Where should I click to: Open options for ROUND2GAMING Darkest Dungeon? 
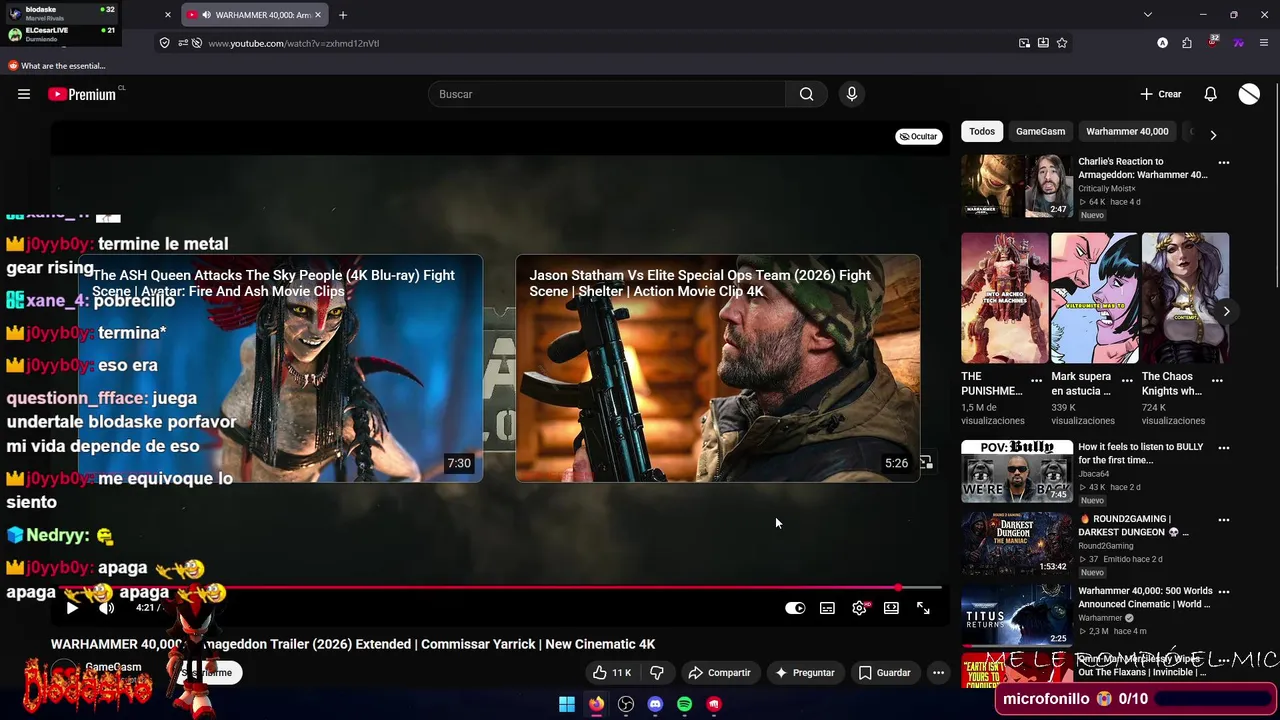tap(1223, 520)
